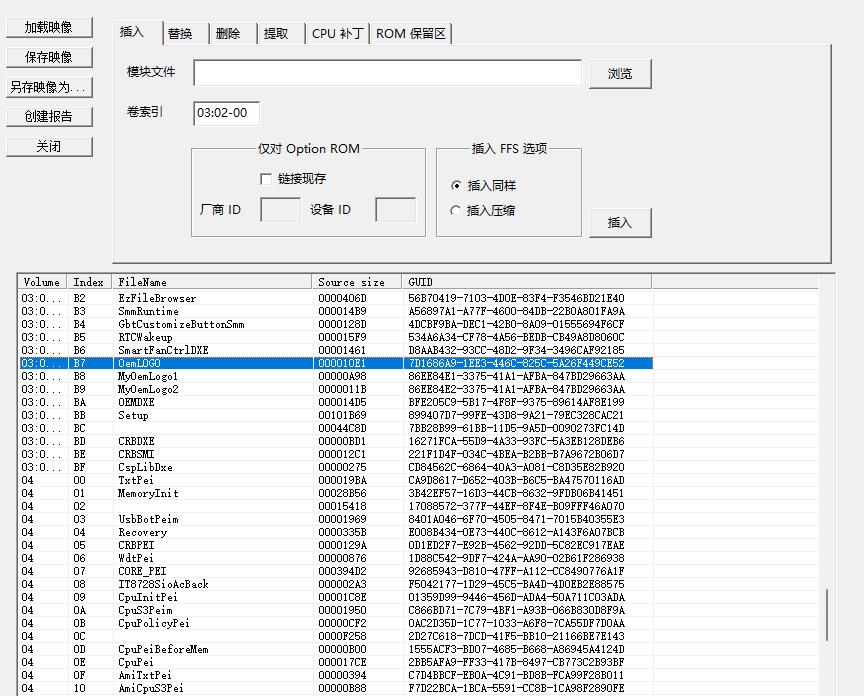Select the CpuInitPei module row
This screenshot has height=696, width=864.
(336, 597)
